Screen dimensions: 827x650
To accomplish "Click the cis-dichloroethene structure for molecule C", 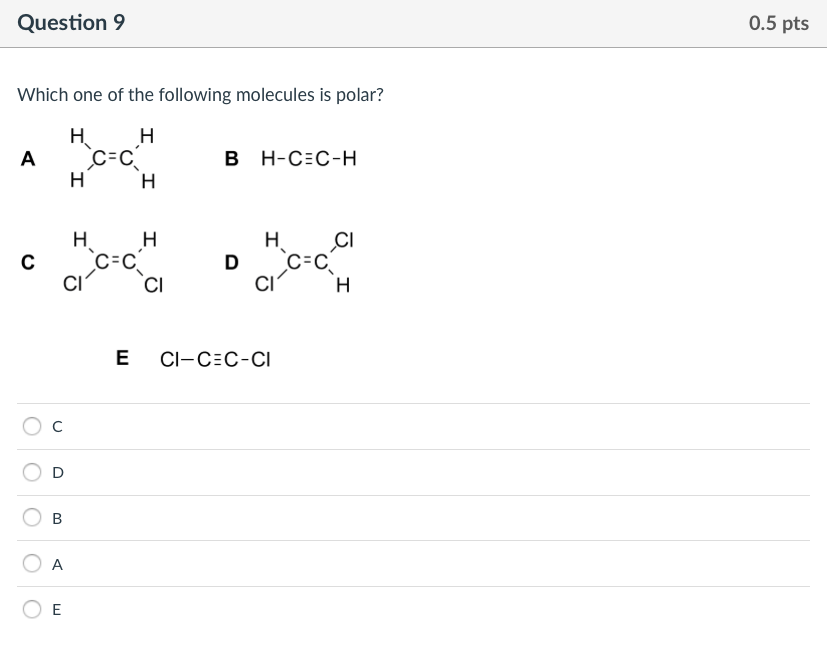I will tap(113, 263).
